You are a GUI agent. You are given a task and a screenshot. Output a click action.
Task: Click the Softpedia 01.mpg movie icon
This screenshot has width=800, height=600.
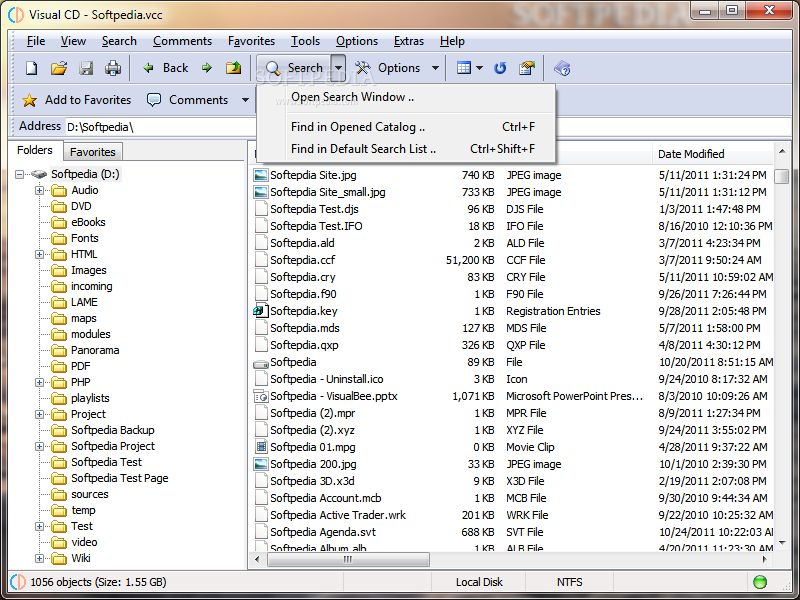261,447
